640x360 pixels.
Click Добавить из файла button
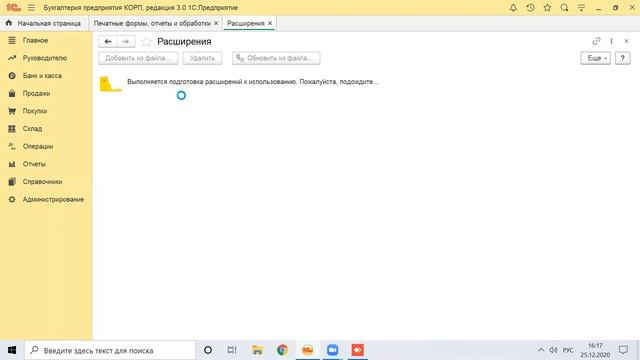(x=138, y=58)
